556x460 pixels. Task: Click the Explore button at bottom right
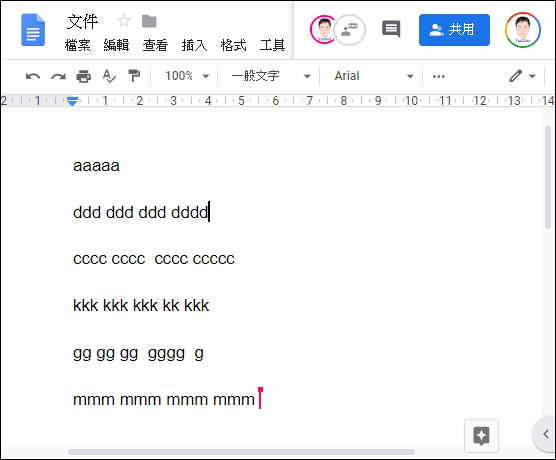pyautogui.click(x=481, y=436)
